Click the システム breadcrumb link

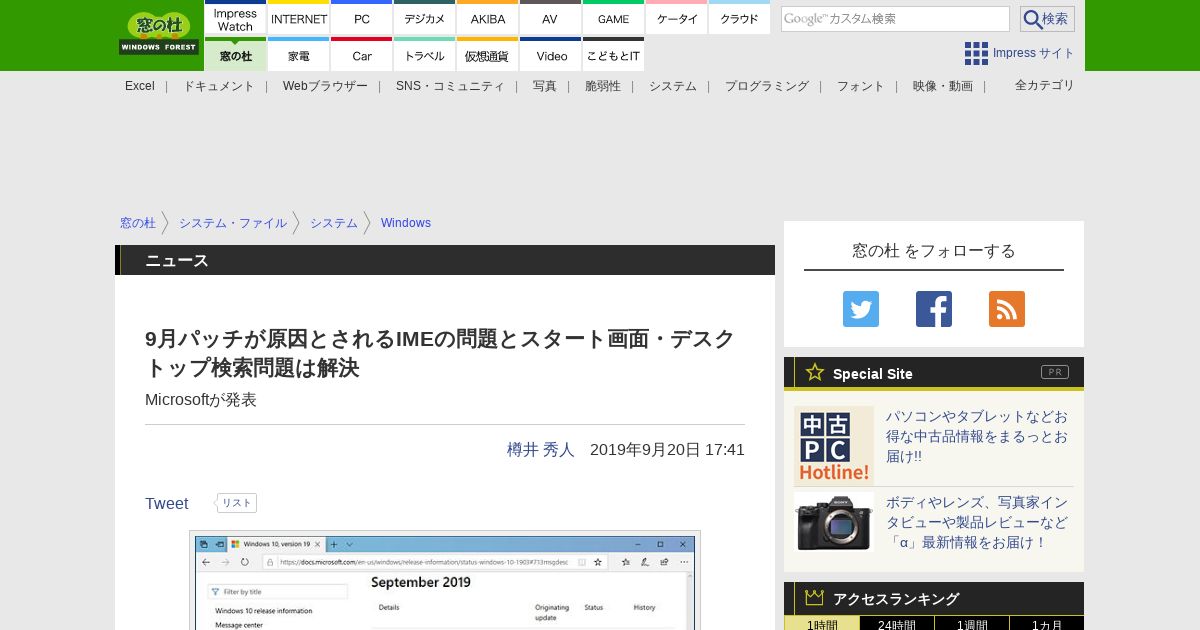coord(334,223)
